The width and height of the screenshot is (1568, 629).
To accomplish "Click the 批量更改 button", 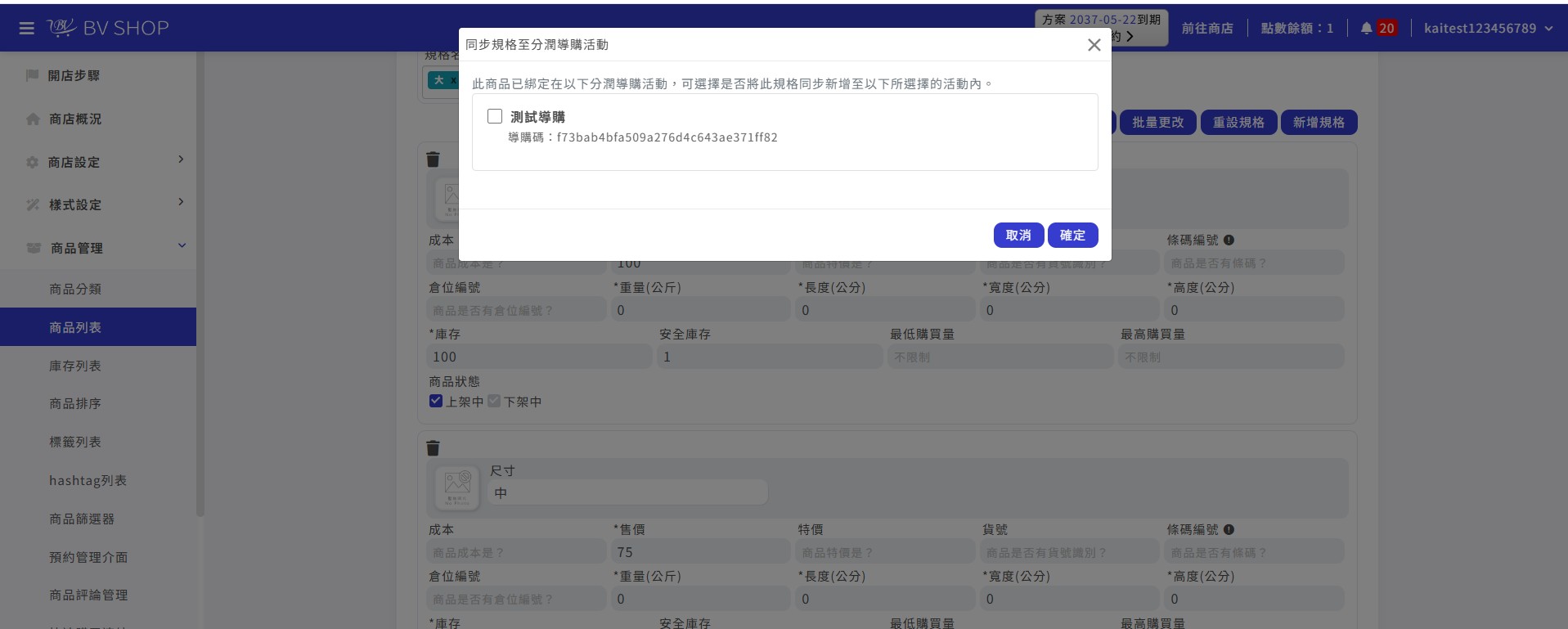I will pos(1157,123).
